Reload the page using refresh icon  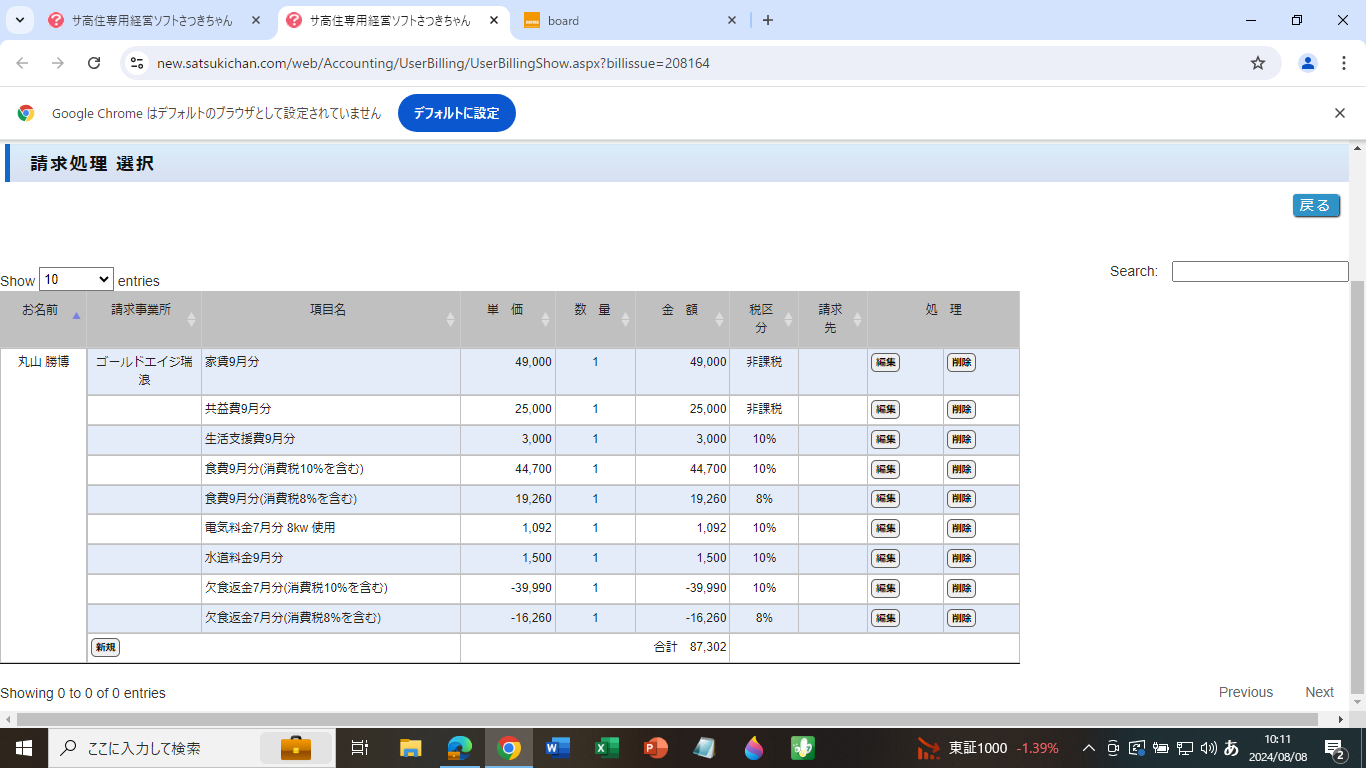coord(94,63)
